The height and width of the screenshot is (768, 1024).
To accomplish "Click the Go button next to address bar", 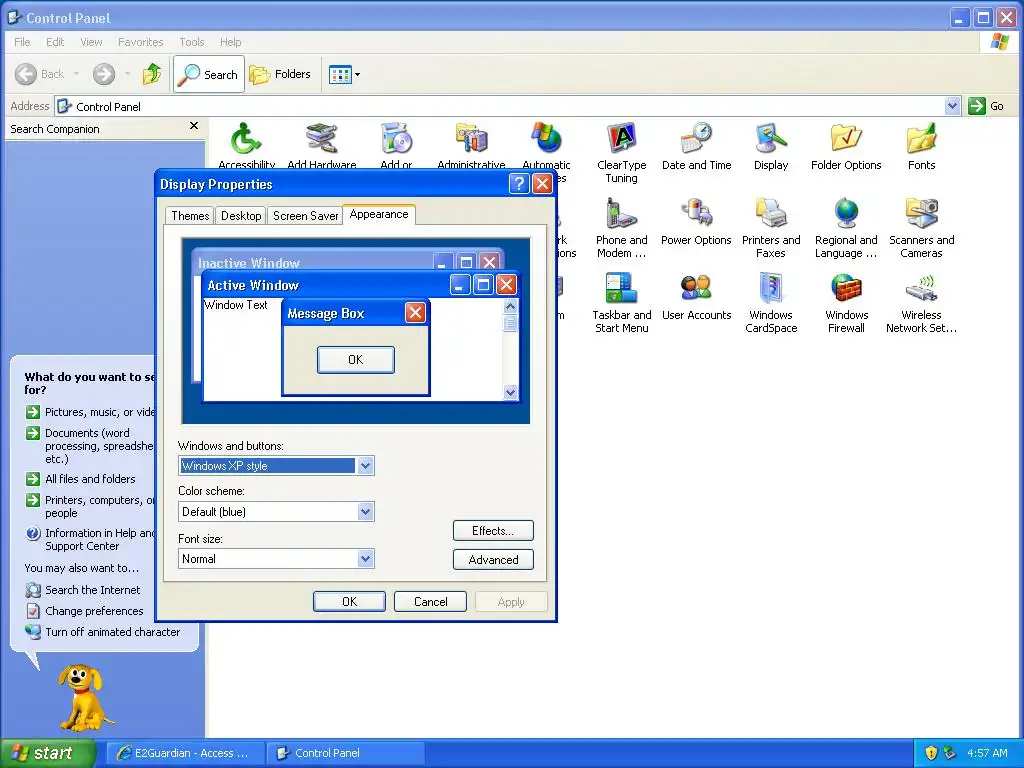I will point(986,106).
